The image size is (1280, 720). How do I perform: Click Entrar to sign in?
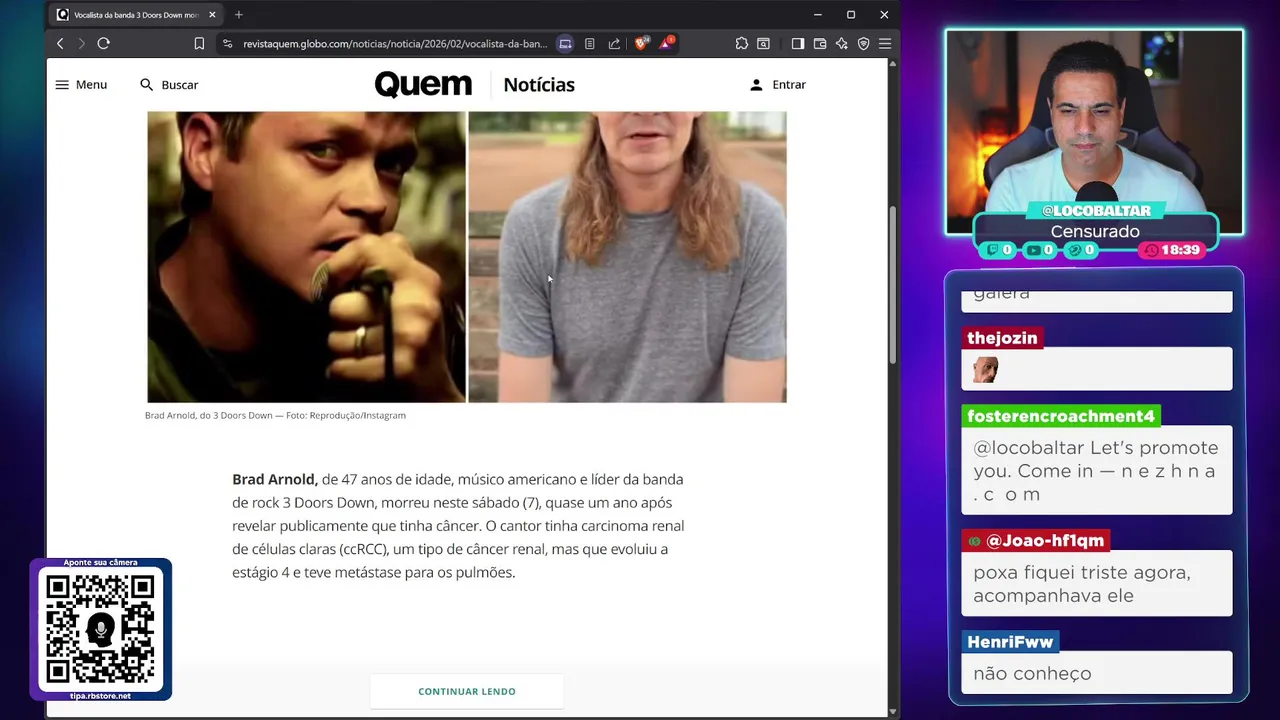778,85
